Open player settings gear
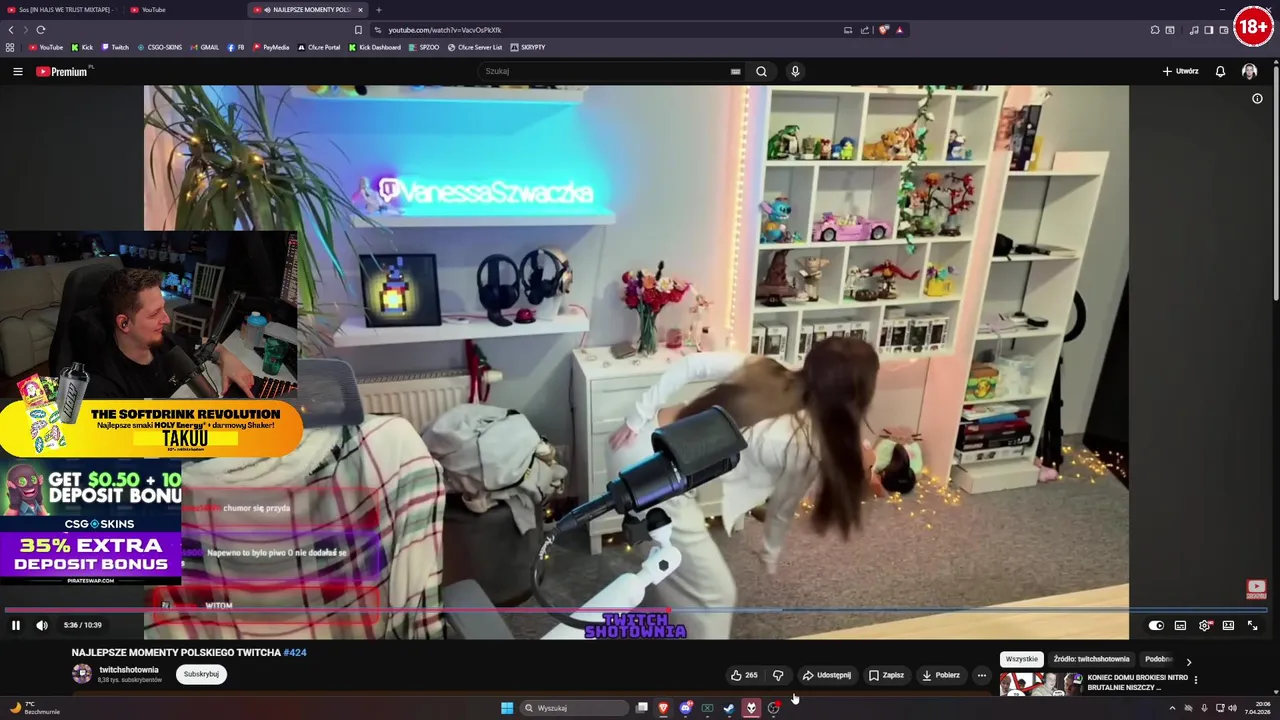This screenshot has width=1280, height=720. [1205, 625]
